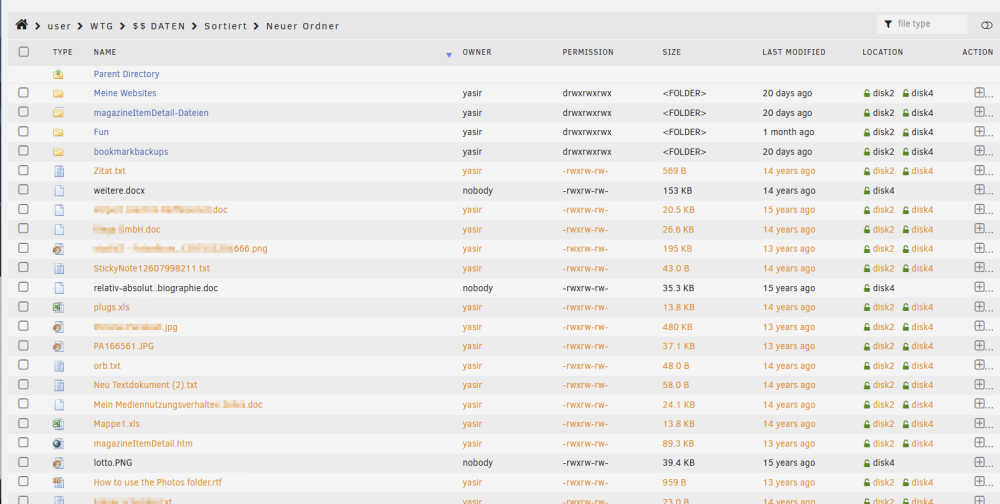Check the box for plugs.xls
Screen dimensions: 1000x504
tap(24, 306)
